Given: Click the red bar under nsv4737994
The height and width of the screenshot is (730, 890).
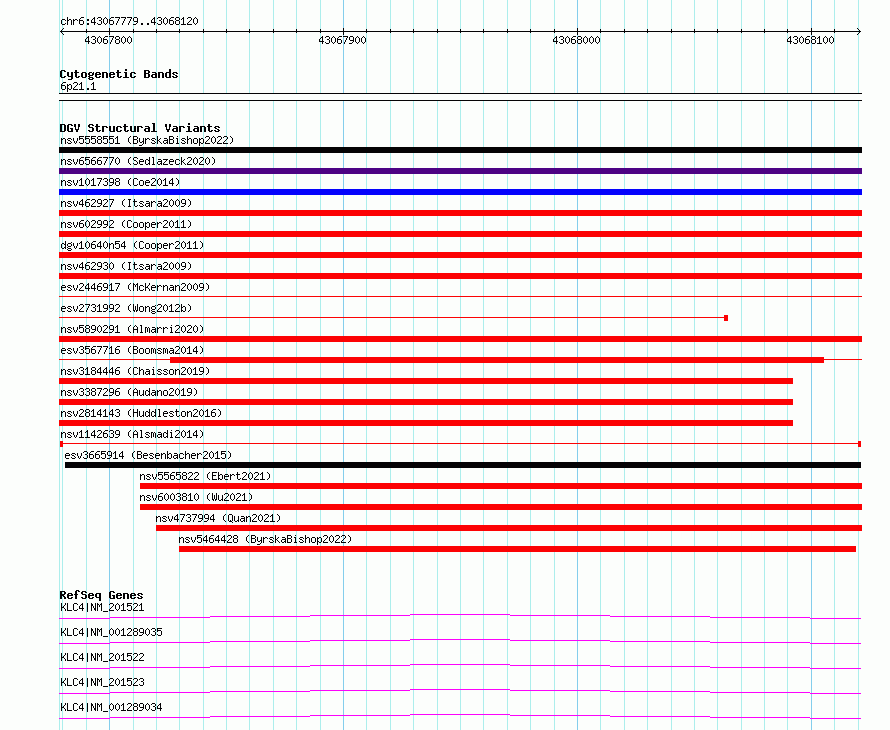Looking at the screenshot, I should tap(509, 528).
